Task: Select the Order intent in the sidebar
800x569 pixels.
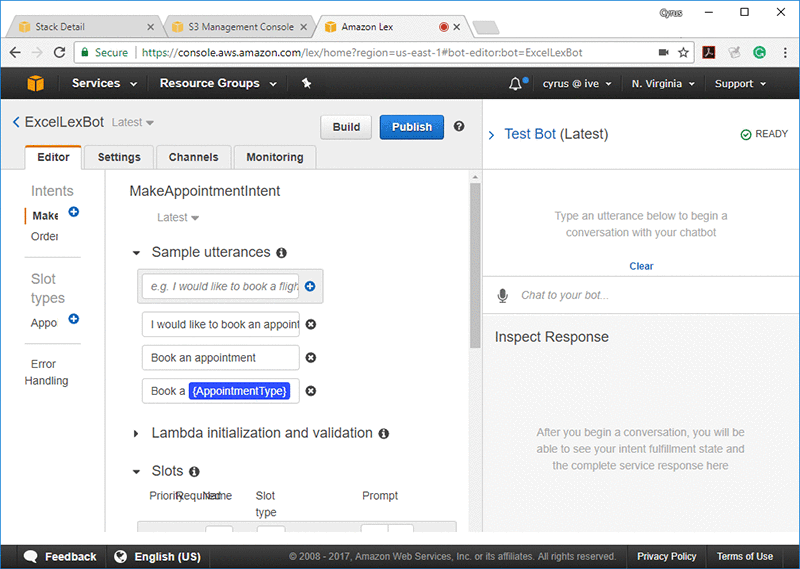Action: tap(44, 236)
